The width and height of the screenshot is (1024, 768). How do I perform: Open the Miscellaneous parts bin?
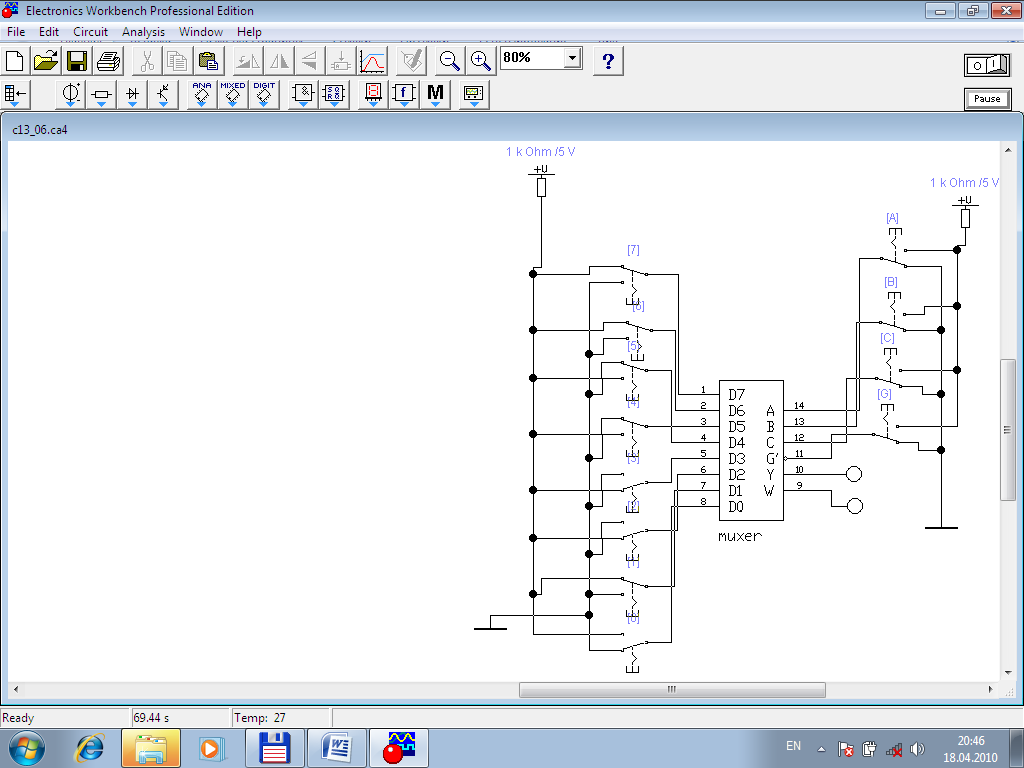[x=435, y=95]
